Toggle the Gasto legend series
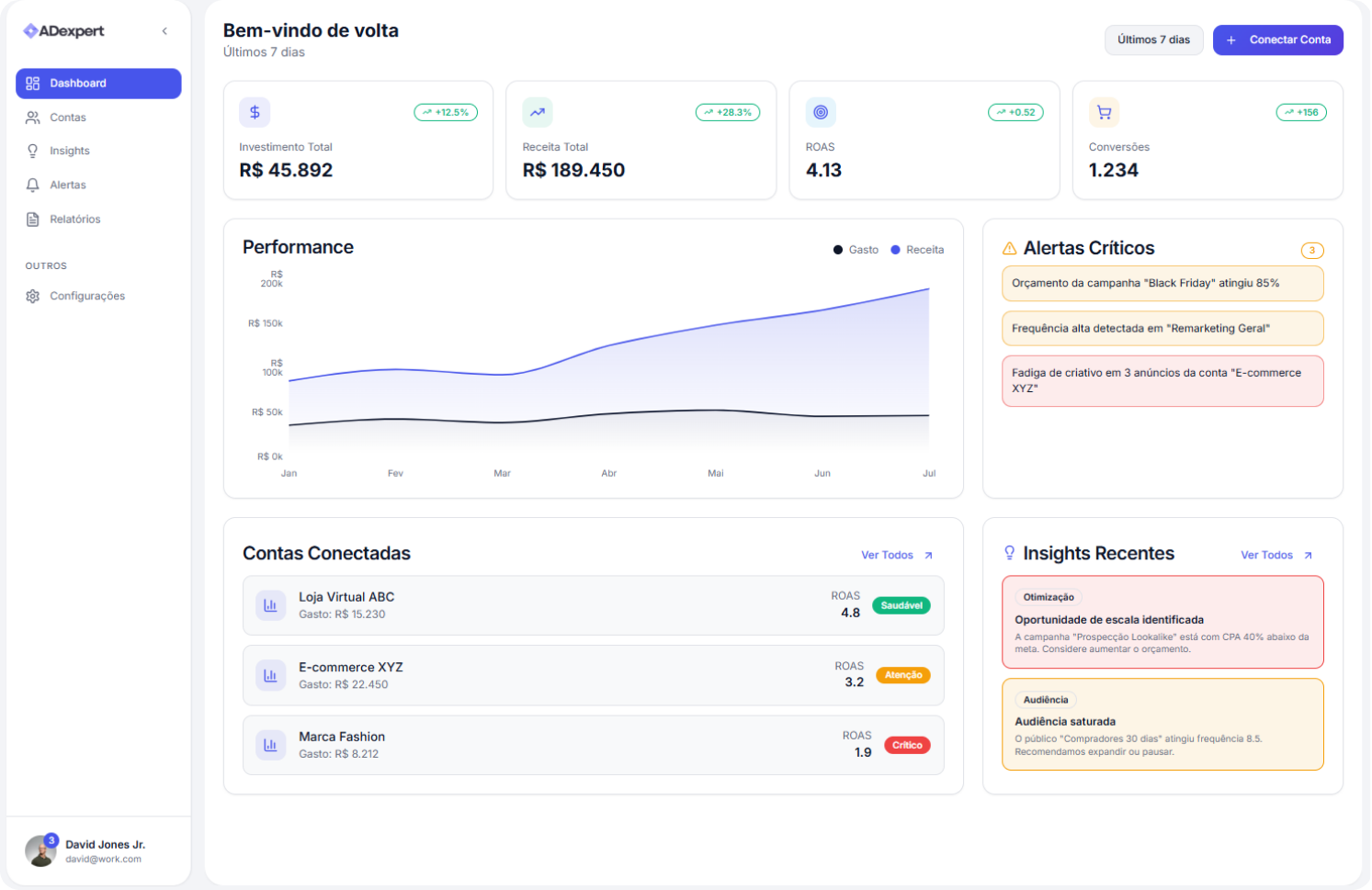 point(856,250)
